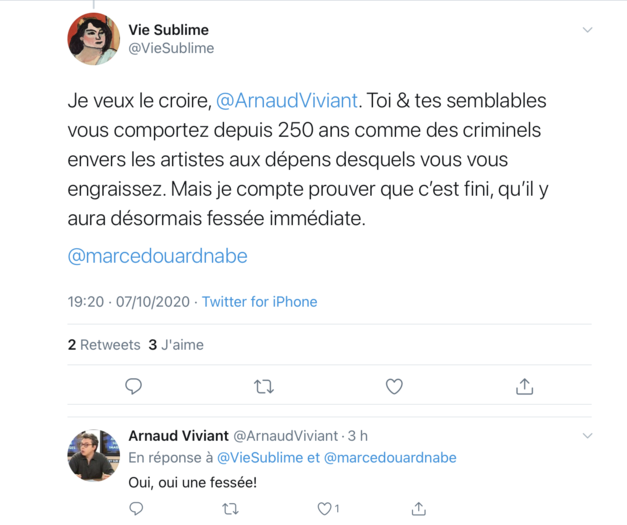Like Arnaud Viviant's reply

(x=324, y=508)
